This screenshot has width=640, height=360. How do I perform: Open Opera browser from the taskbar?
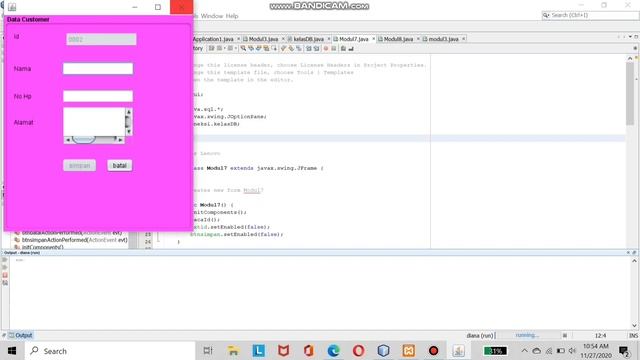(358, 351)
